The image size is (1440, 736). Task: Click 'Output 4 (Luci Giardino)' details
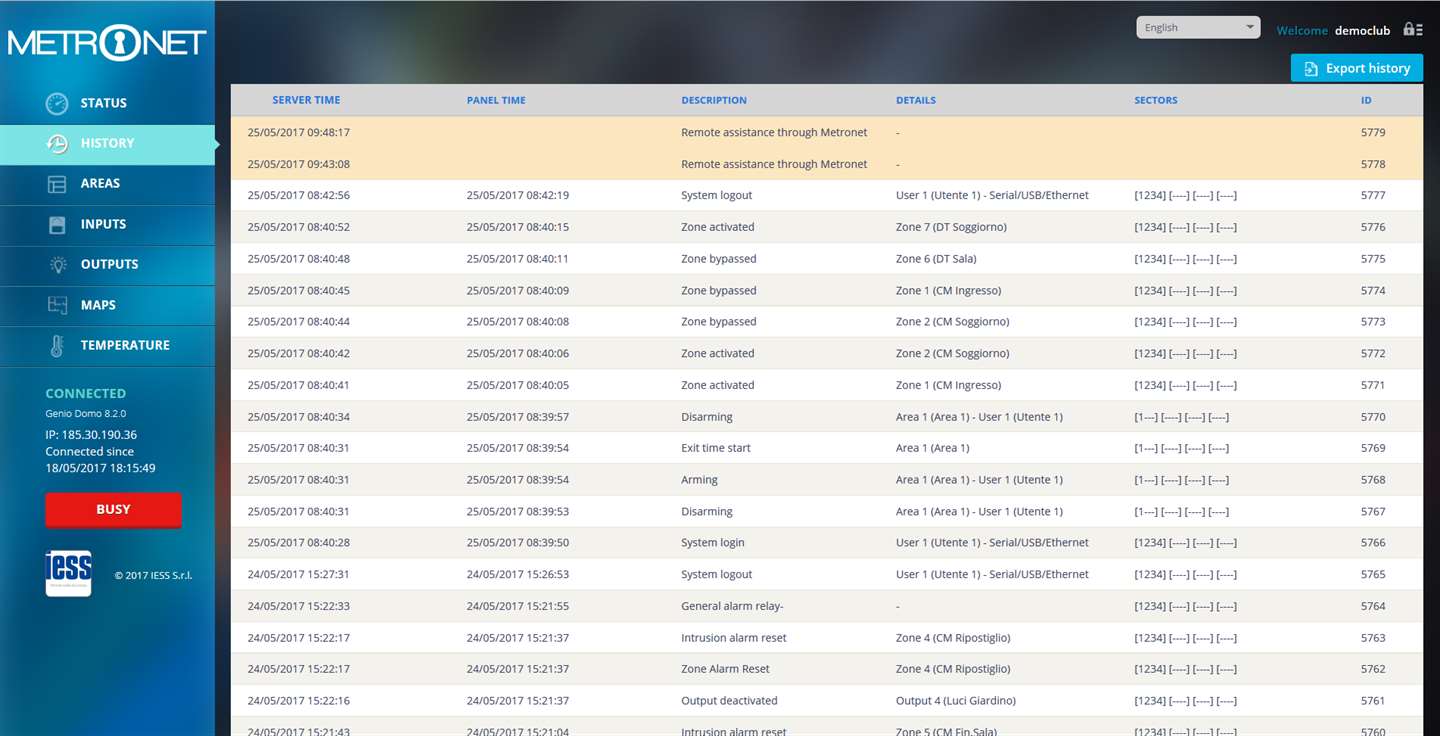point(956,701)
